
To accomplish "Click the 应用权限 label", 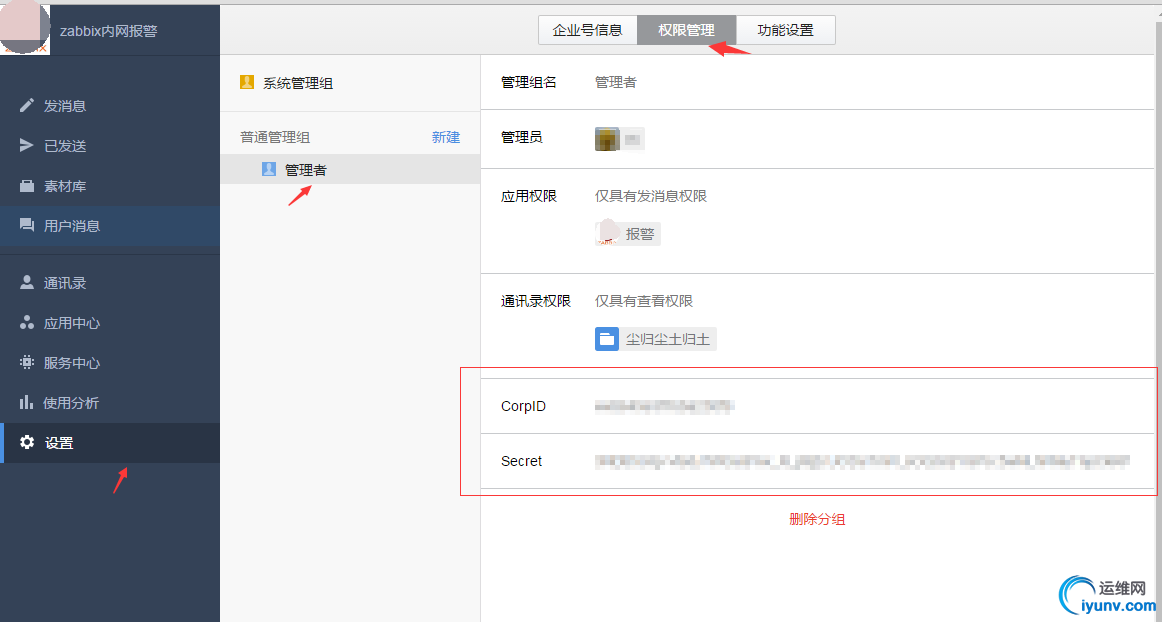I will 529,196.
